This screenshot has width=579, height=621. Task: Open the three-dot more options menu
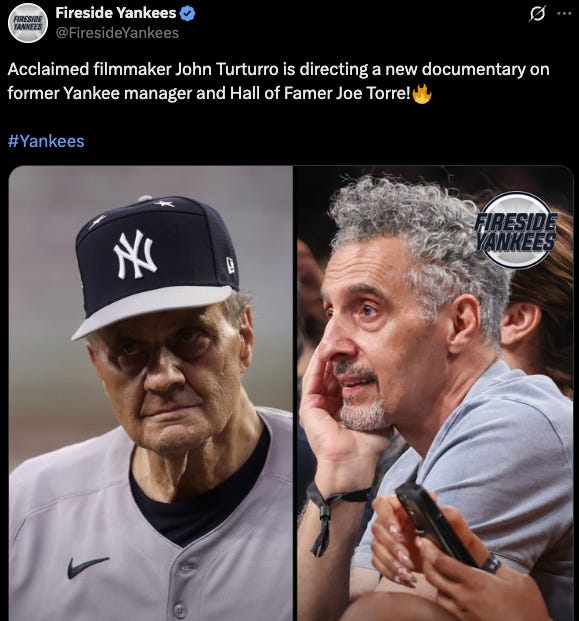(x=564, y=13)
